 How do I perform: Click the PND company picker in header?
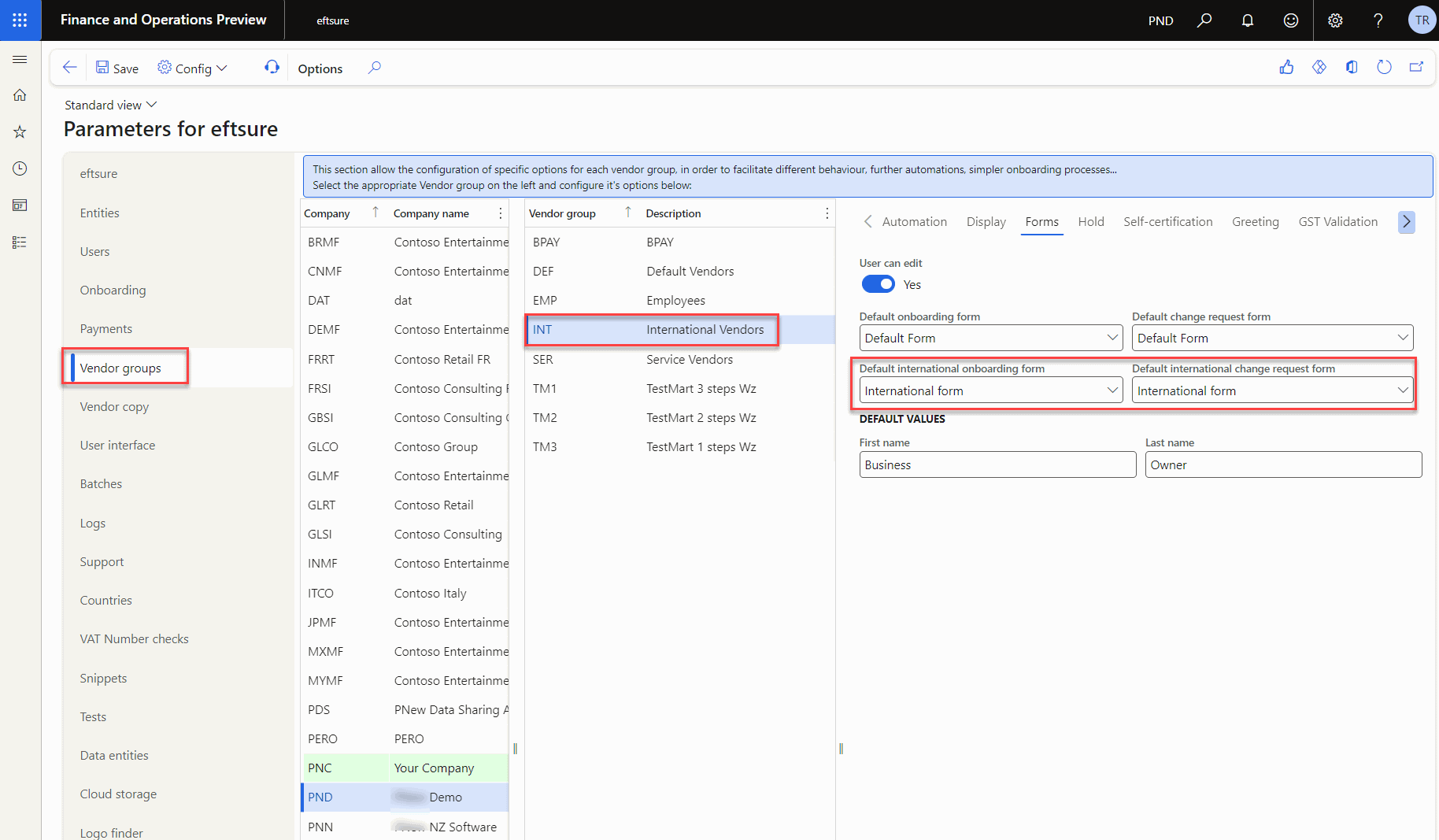point(1160,20)
